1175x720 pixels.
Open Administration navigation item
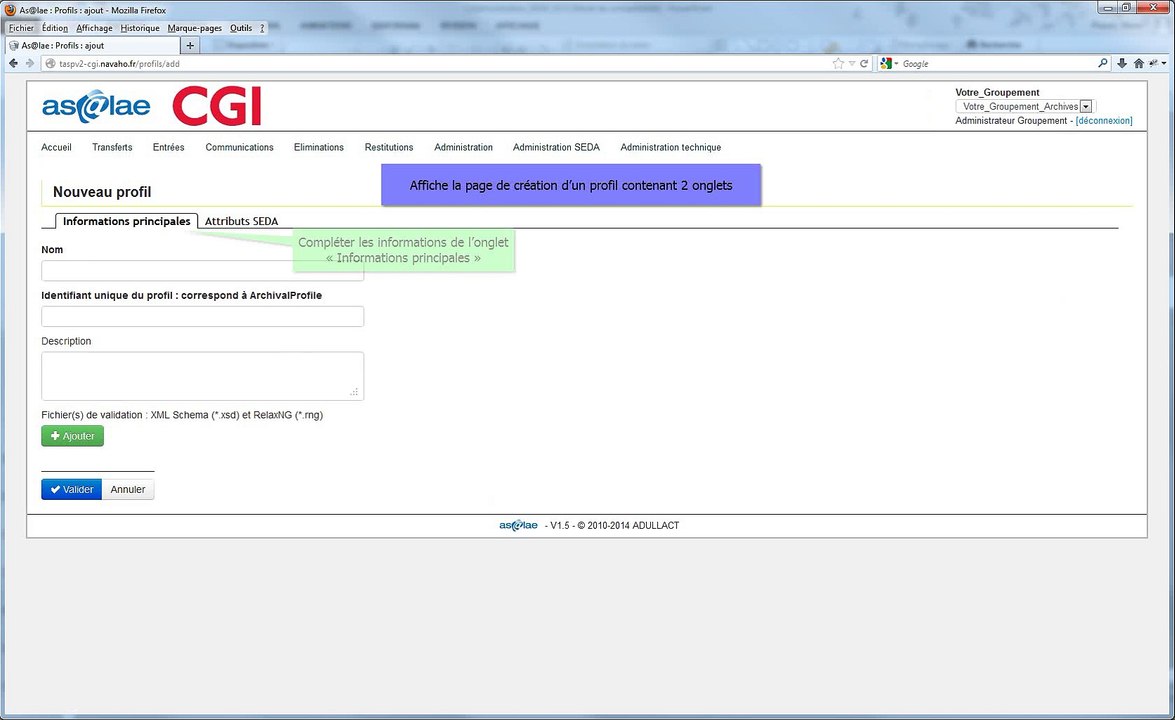tap(464, 147)
